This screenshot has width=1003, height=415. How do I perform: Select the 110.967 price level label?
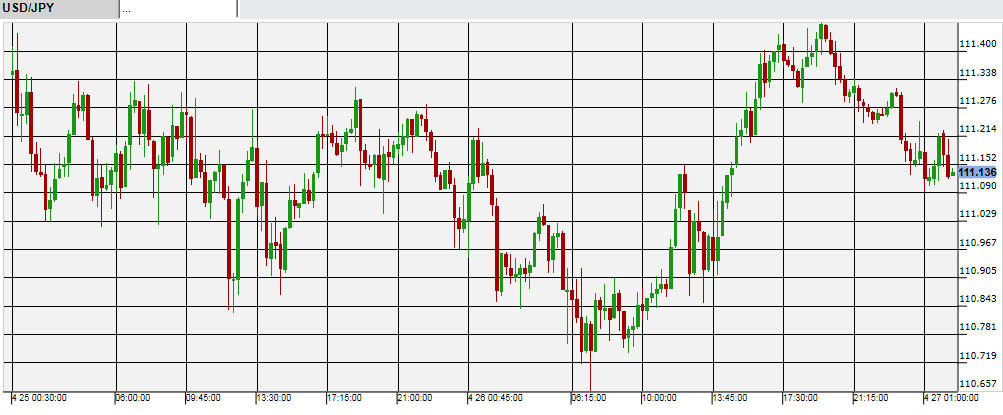pos(978,243)
